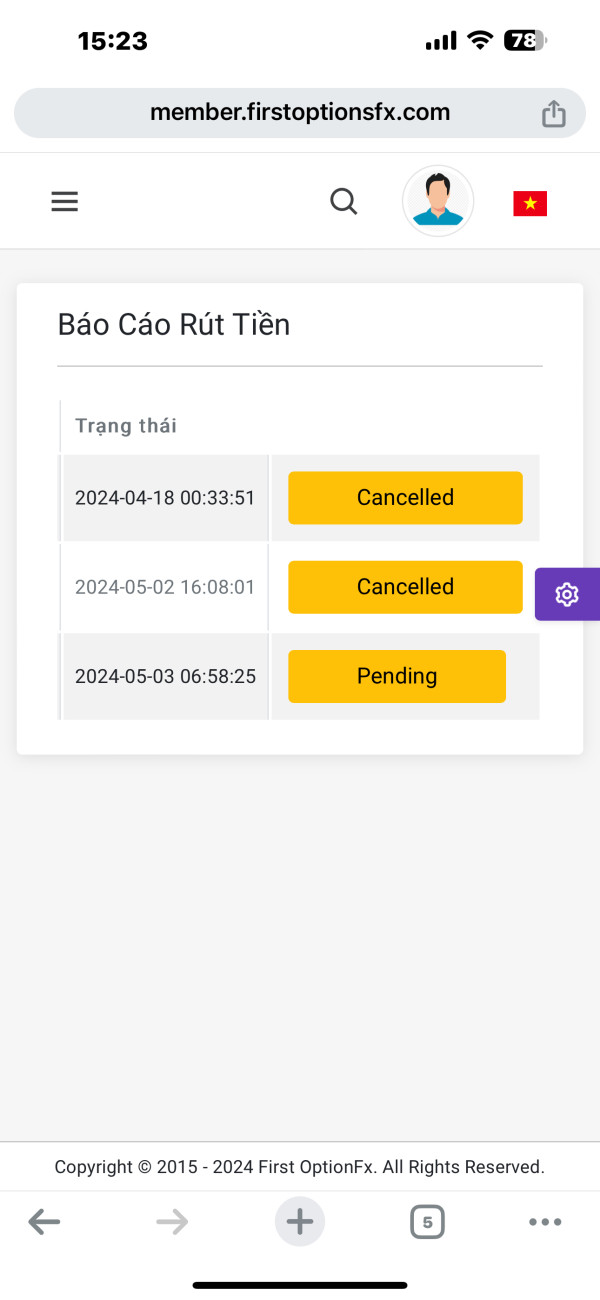The width and height of the screenshot is (600, 1300).
Task: Change language via Vietnam flag
Action: point(530,204)
